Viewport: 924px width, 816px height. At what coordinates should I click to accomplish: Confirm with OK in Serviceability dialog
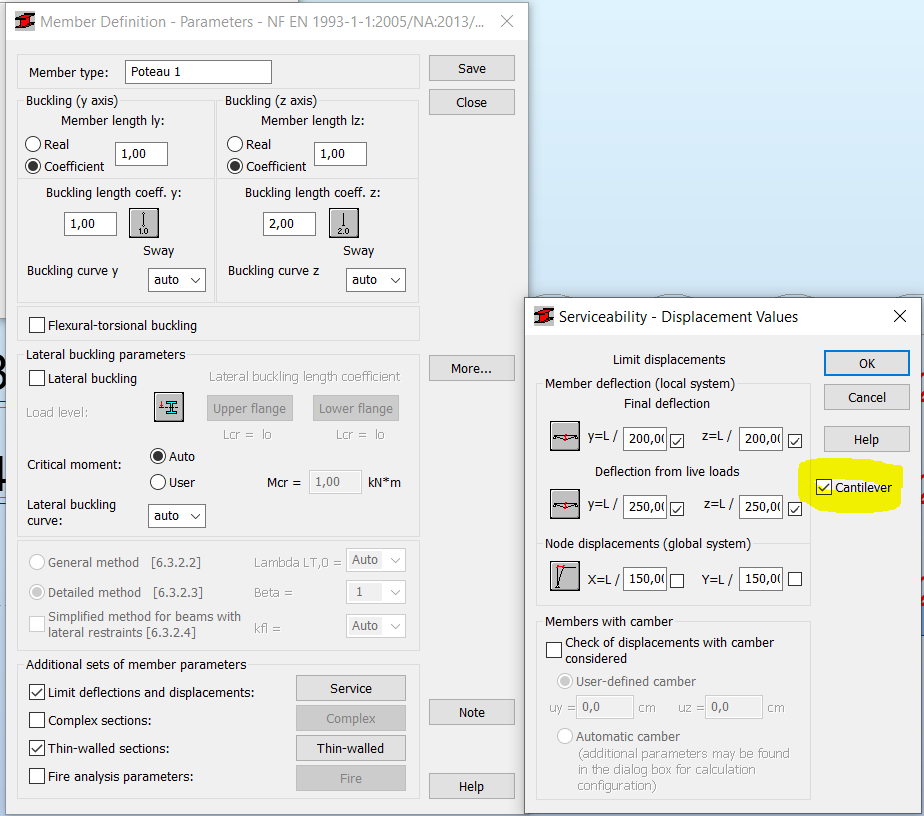(866, 364)
